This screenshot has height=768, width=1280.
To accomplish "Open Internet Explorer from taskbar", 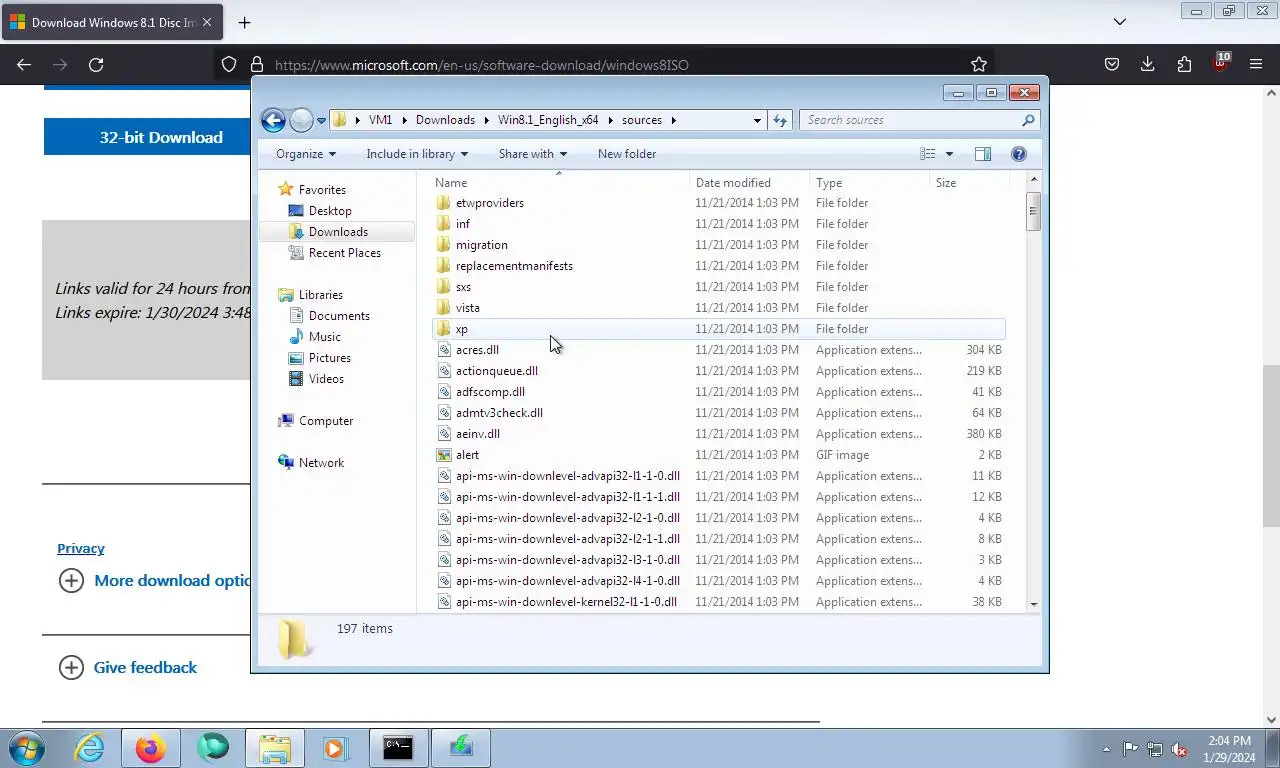I will [x=89, y=748].
